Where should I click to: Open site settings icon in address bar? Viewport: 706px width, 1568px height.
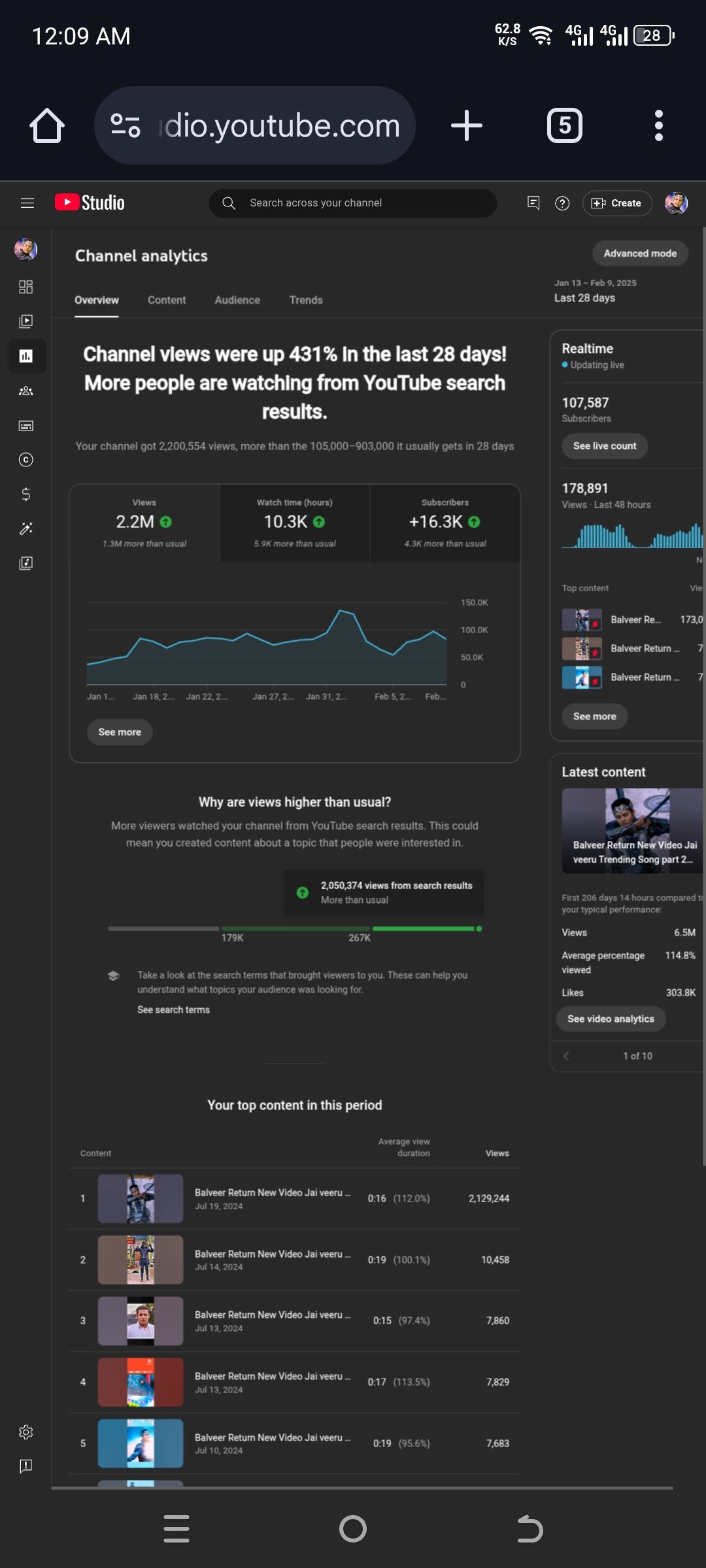126,125
